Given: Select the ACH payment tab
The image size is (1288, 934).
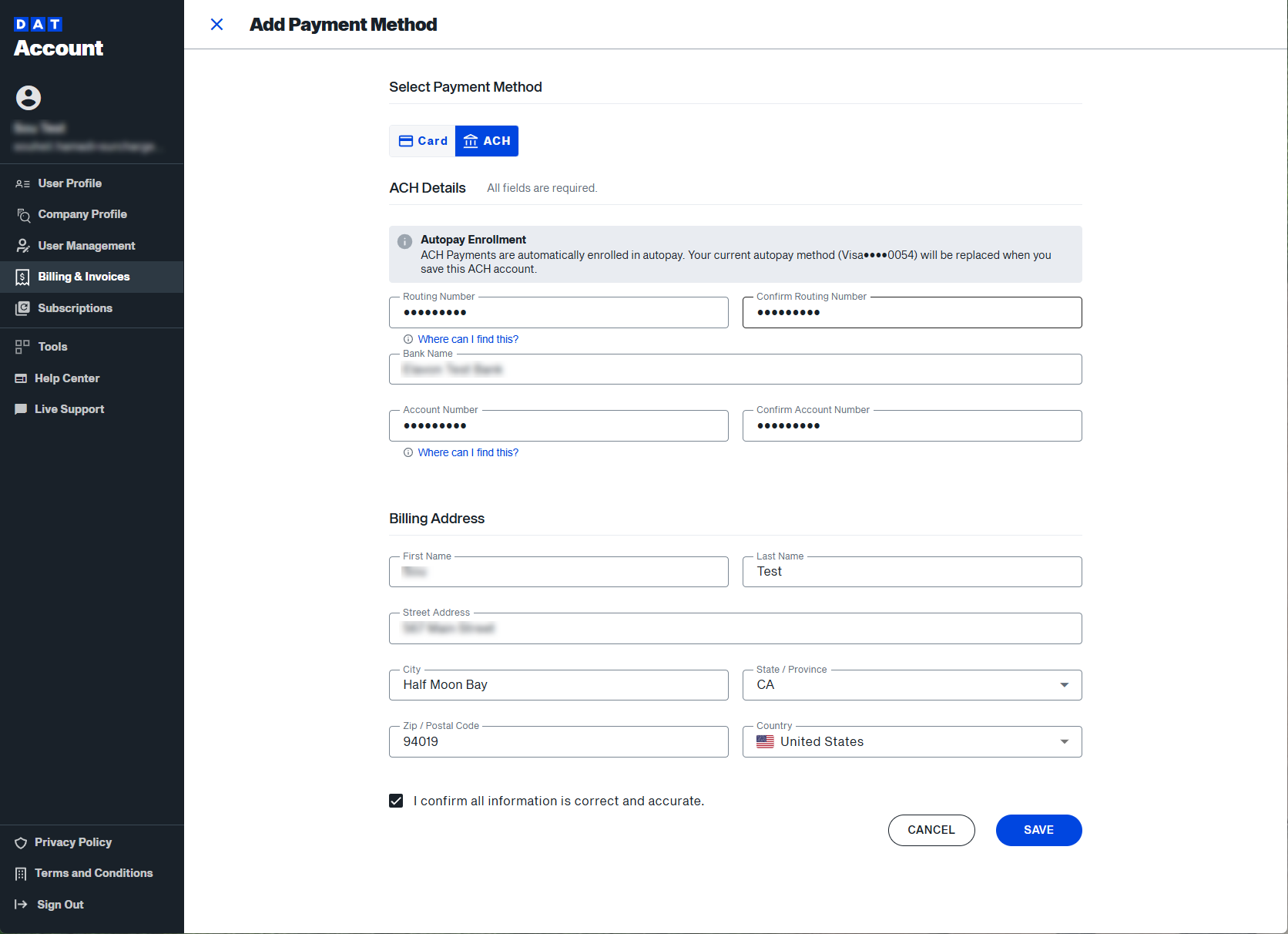Looking at the screenshot, I should click(487, 141).
